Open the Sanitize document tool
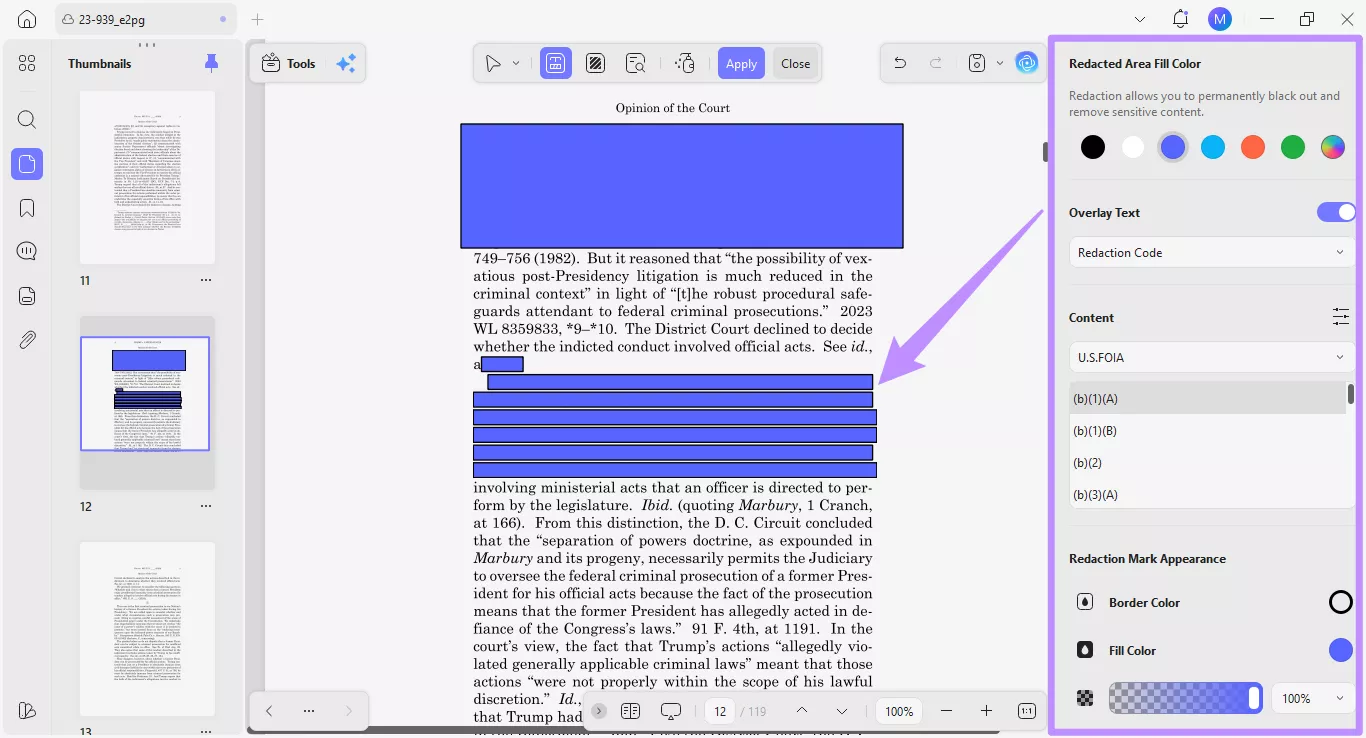The width and height of the screenshot is (1366, 738). (x=685, y=63)
